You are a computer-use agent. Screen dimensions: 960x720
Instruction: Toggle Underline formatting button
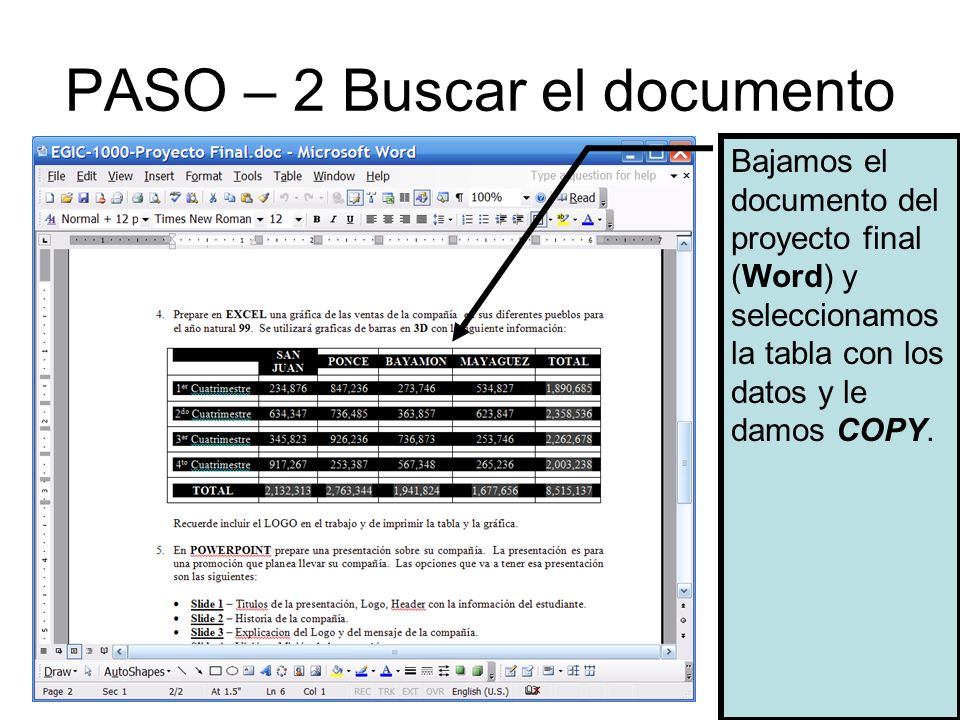pos(350,219)
